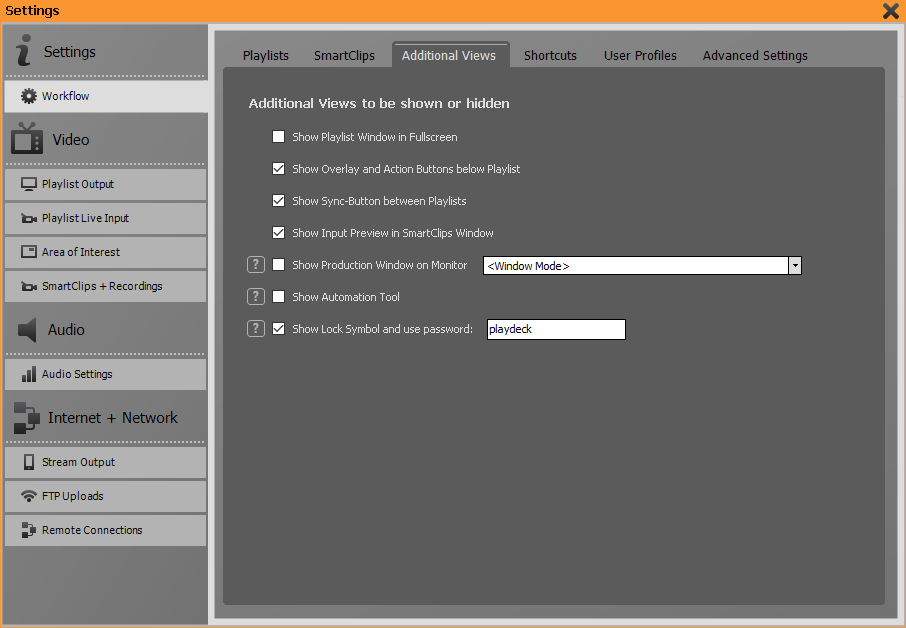Enable Show Automation Tool checkbox
This screenshot has width=906, height=628.
279,296
